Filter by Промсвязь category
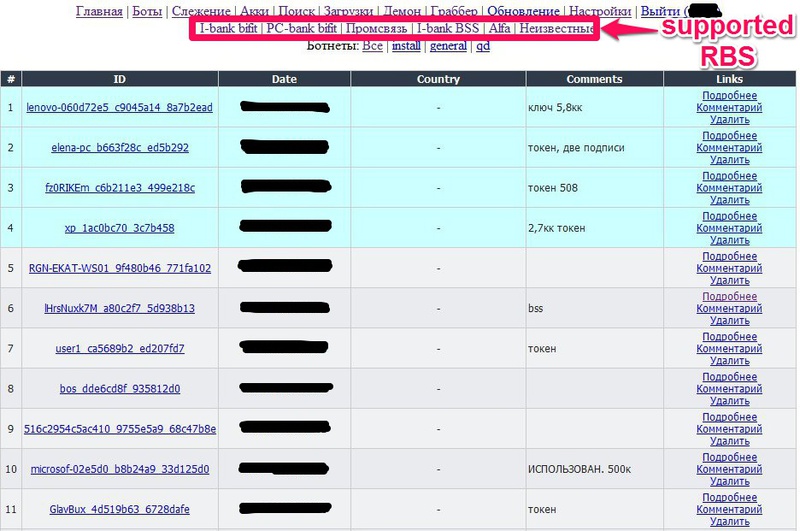The height and width of the screenshot is (531, 800). [x=376, y=29]
